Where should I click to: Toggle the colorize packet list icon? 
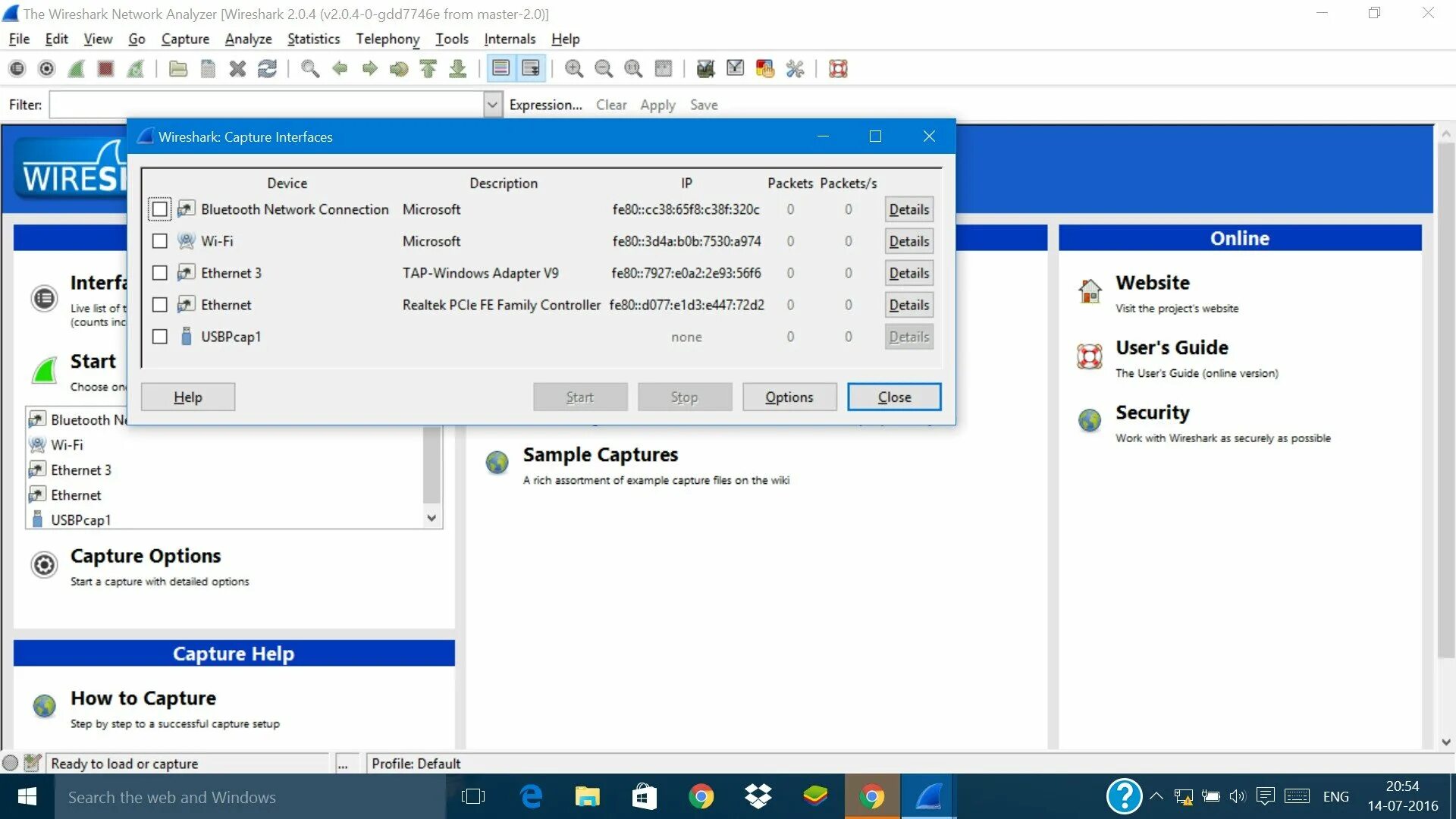(x=500, y=69)
